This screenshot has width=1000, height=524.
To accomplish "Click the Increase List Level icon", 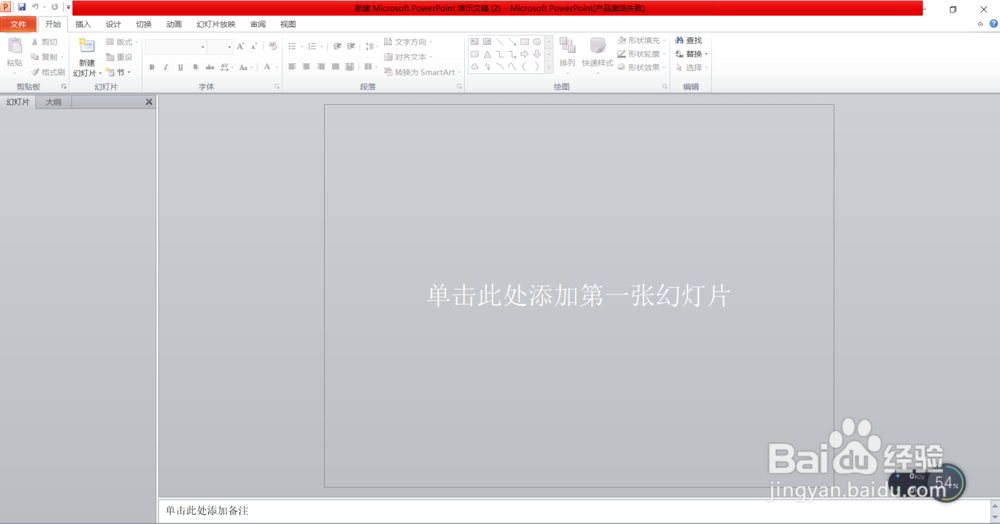I will pyautogui.click(x=351, y=46).
